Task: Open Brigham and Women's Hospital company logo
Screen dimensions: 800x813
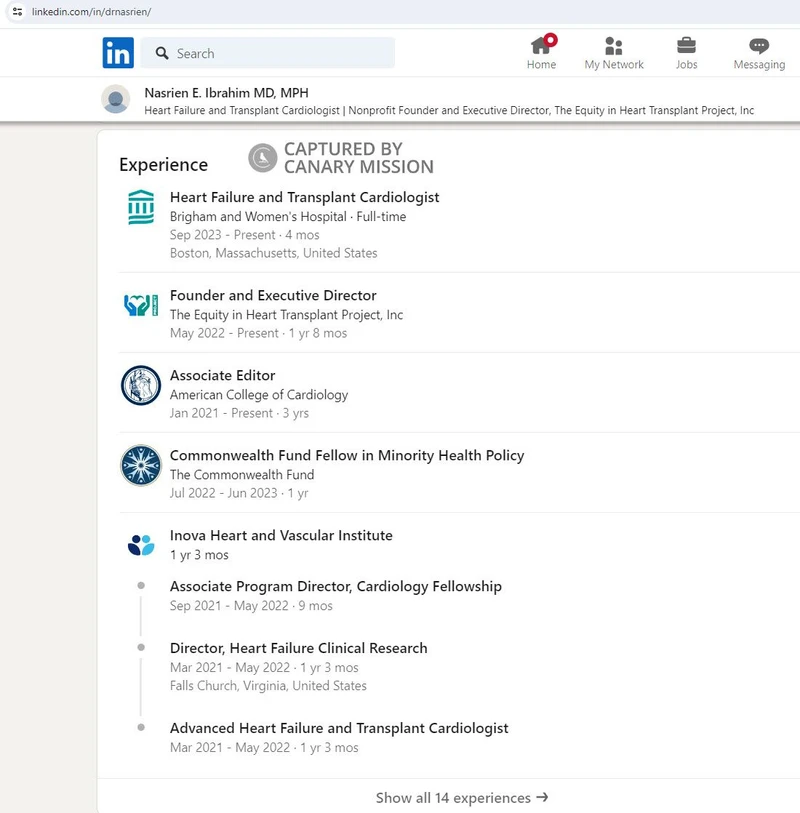Action: click(140, 208)
